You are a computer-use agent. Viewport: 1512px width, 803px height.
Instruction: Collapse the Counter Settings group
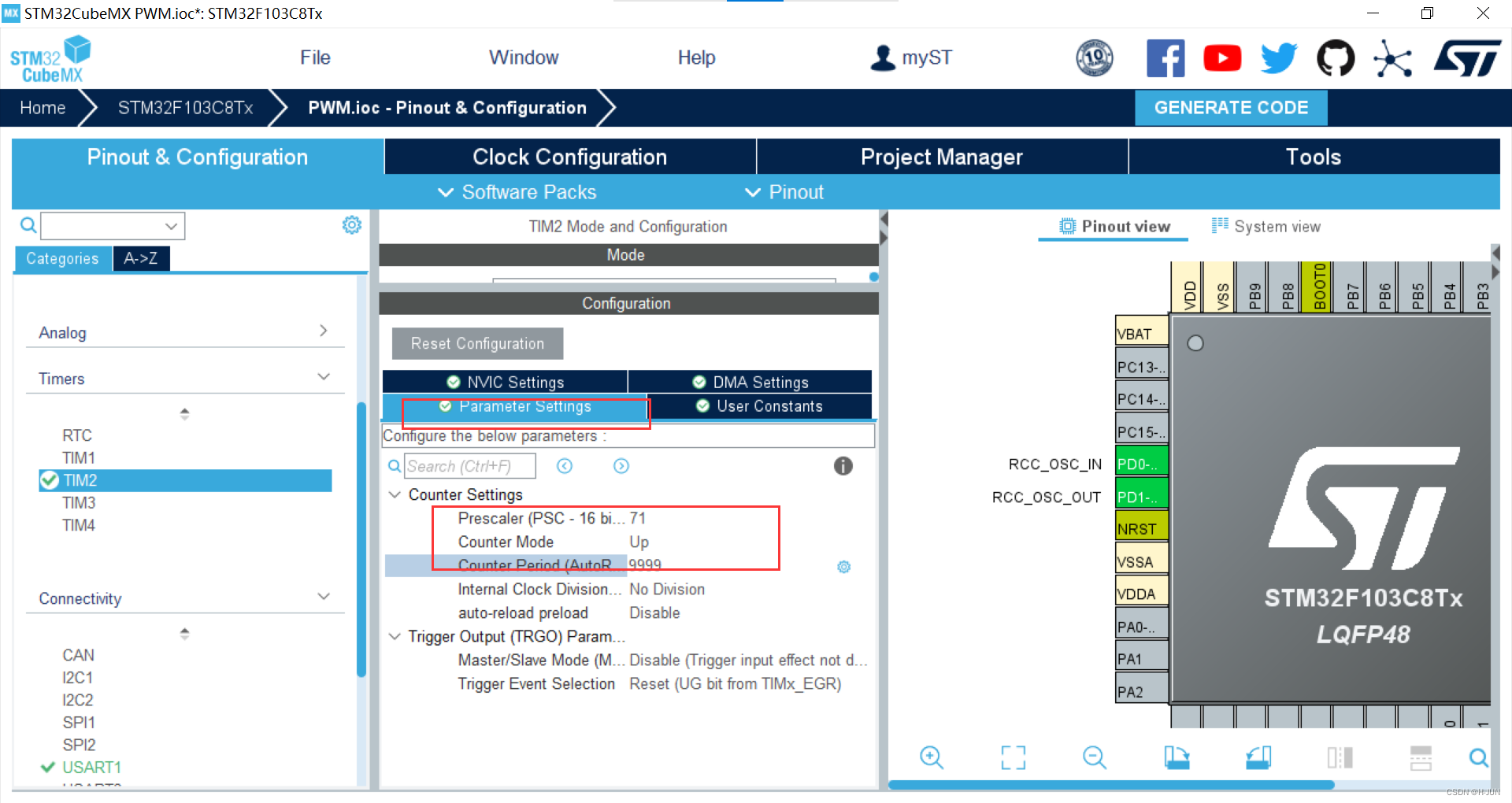coord(395,494)
